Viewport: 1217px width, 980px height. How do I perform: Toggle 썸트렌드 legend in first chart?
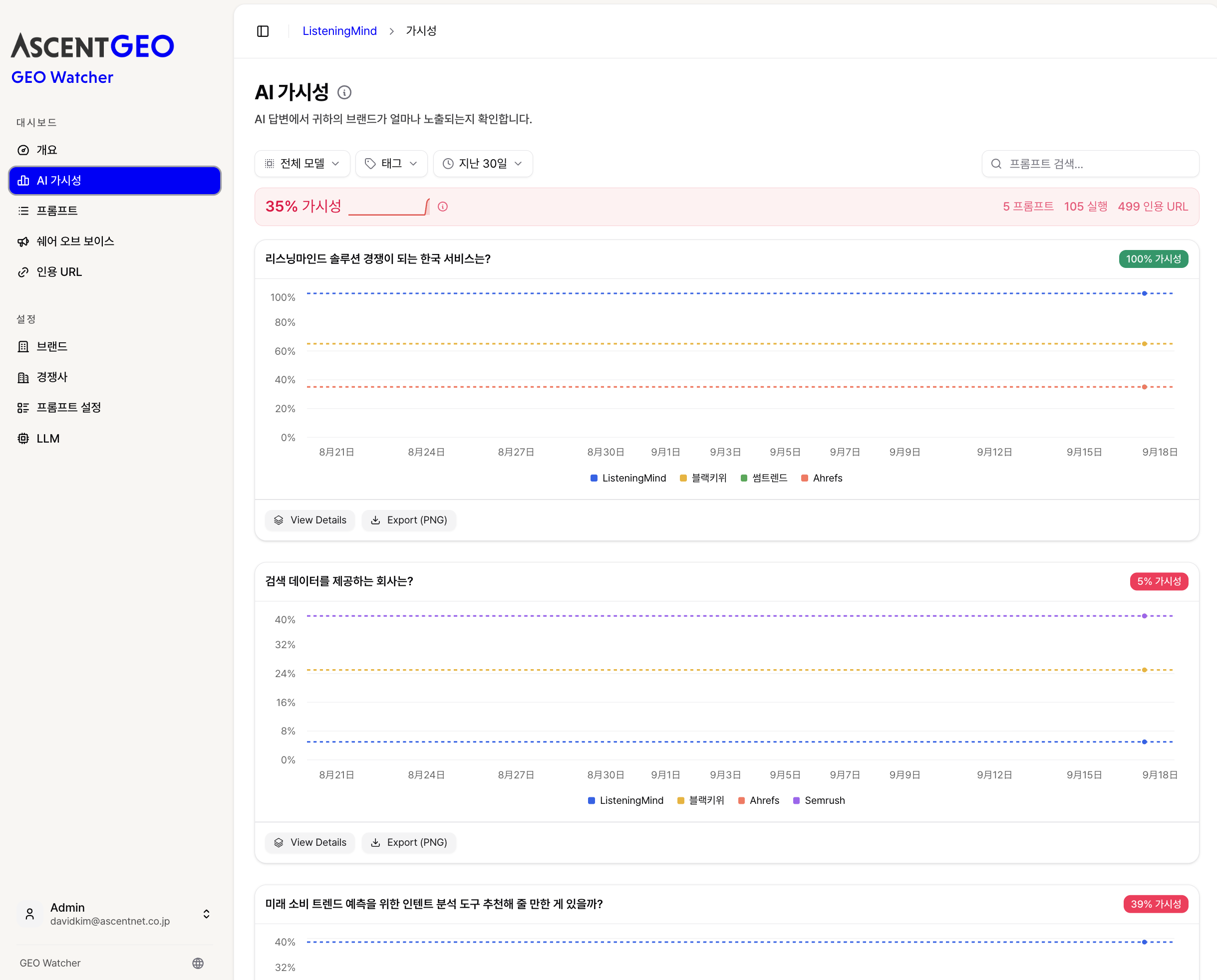pos(764,478)
